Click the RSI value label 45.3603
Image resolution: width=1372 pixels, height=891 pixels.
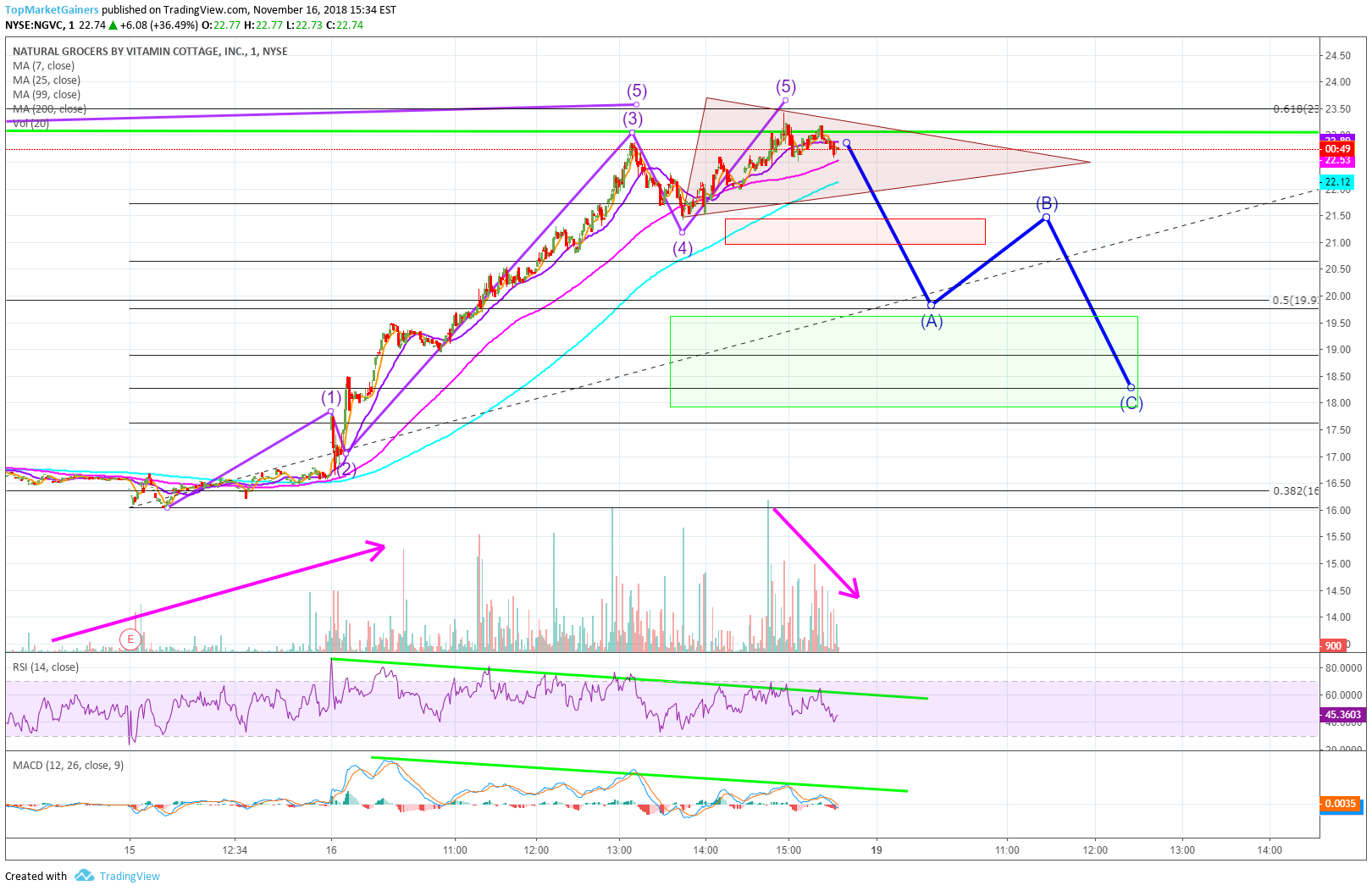[1342, 715]
